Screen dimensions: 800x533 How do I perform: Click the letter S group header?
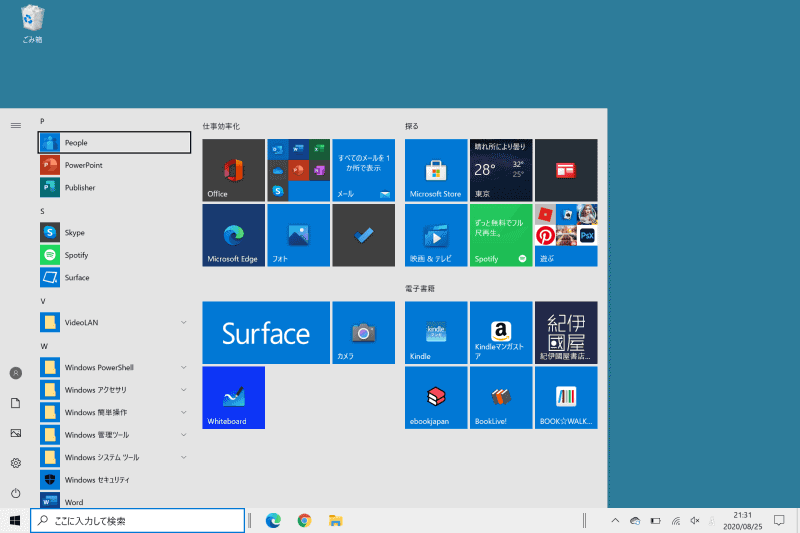42,211
